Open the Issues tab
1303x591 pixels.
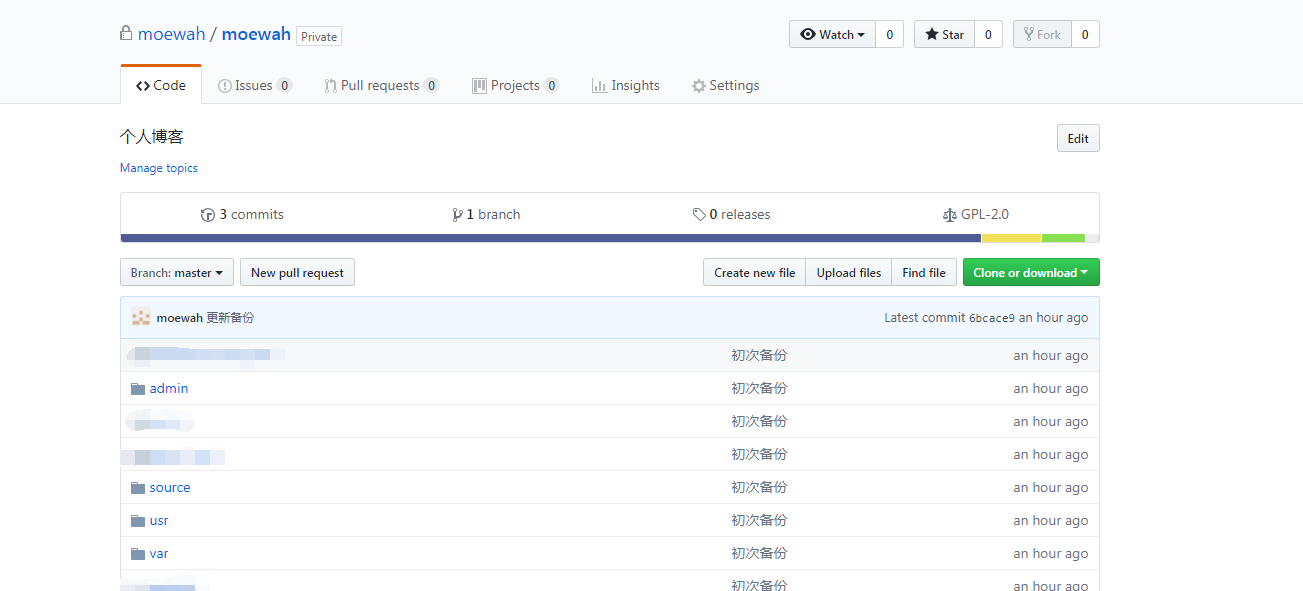click(x=255, y=85)
